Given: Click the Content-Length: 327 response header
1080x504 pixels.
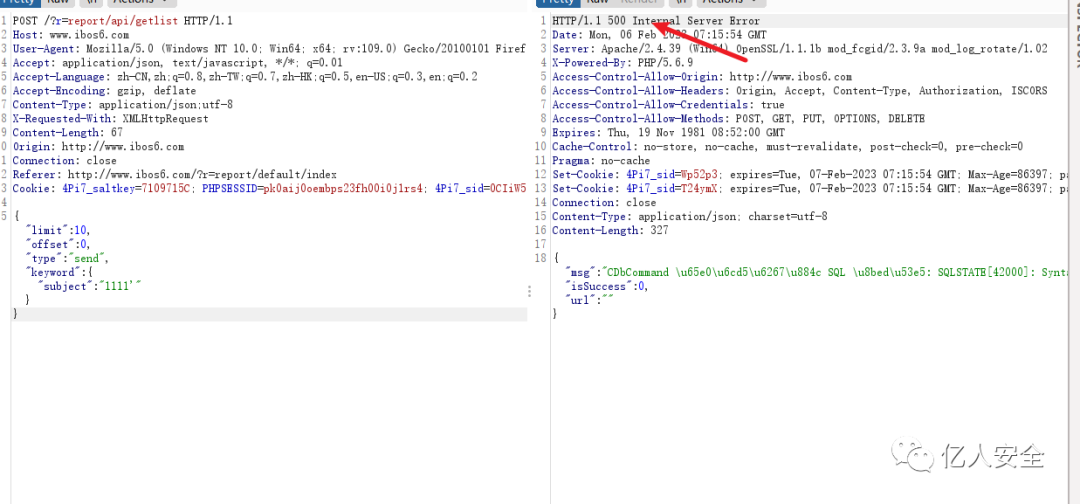Looking at the screenshot, I should pyautogui.click(x=610, y=230).
